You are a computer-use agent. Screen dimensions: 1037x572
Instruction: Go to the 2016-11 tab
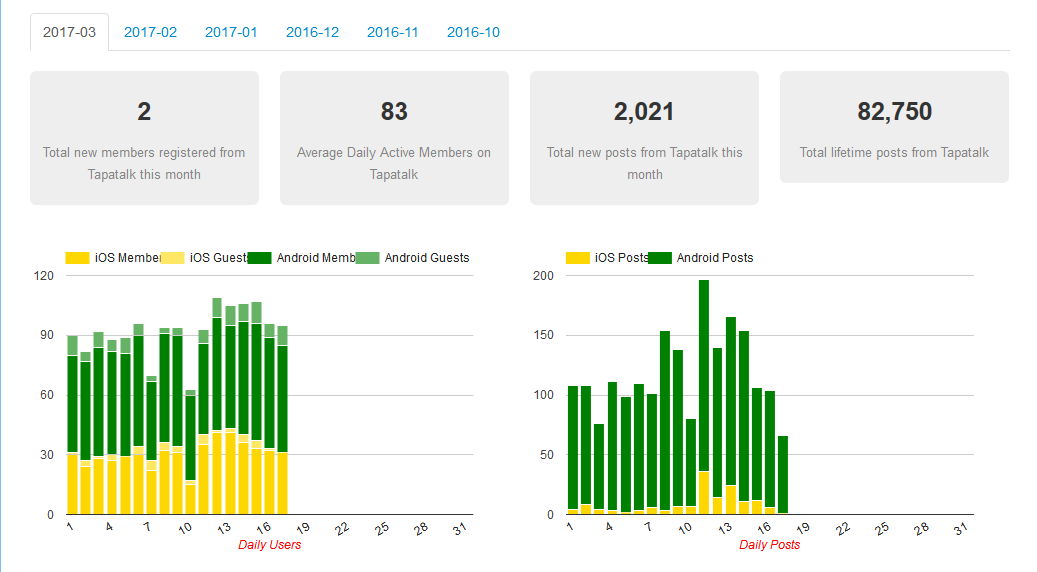(393, 32)
